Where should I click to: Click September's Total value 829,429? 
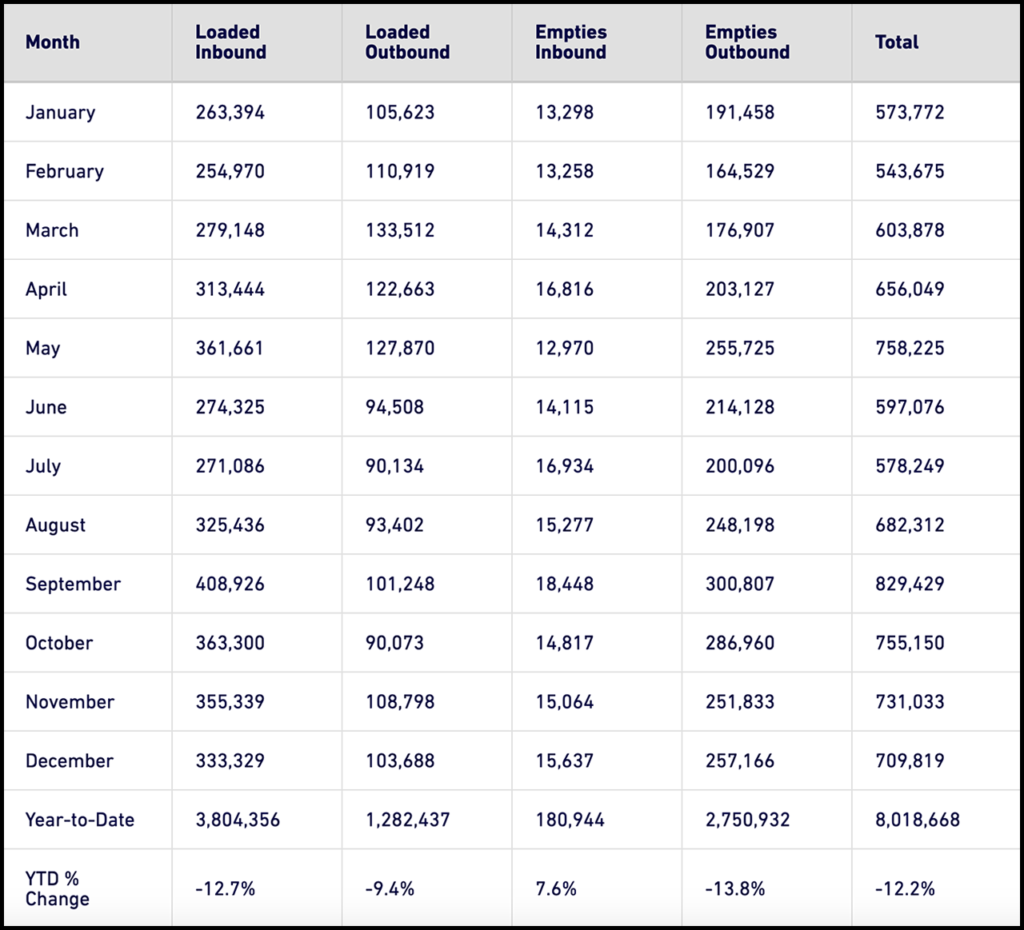point(909,584)
